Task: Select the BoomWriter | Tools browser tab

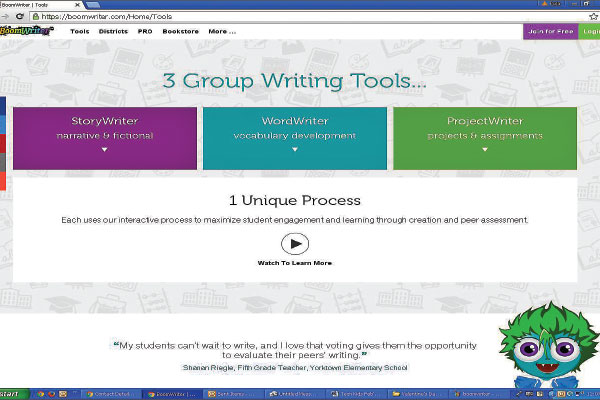Action: 40,5
